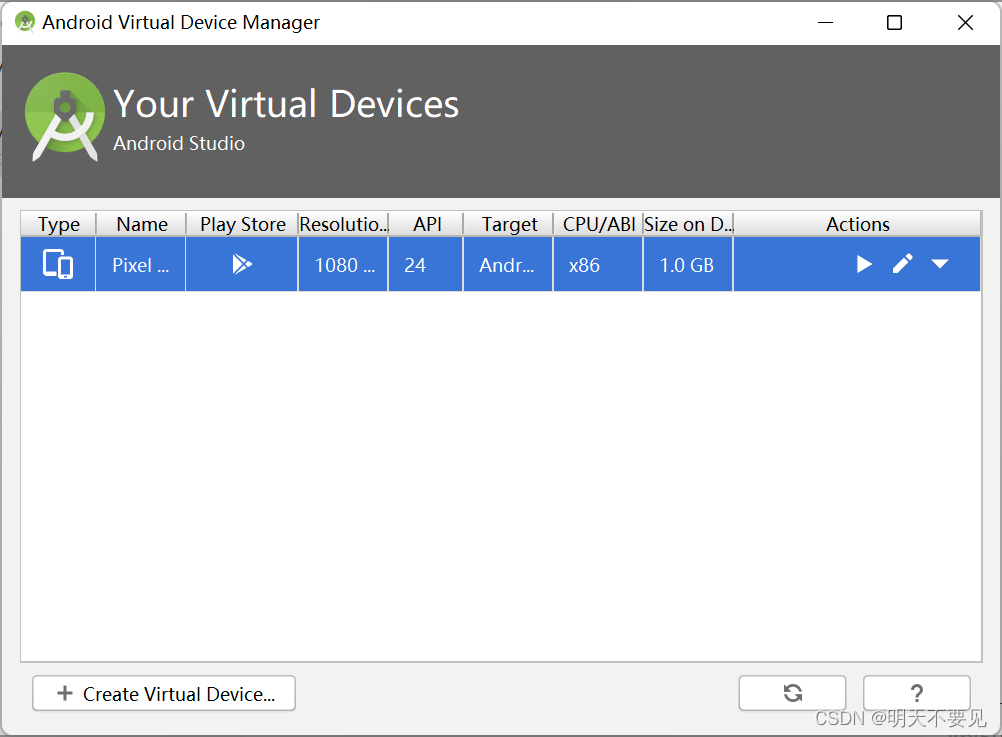Select the '1080 ...' resolution cell
The image size is (1002, 737).
(343, 264)
